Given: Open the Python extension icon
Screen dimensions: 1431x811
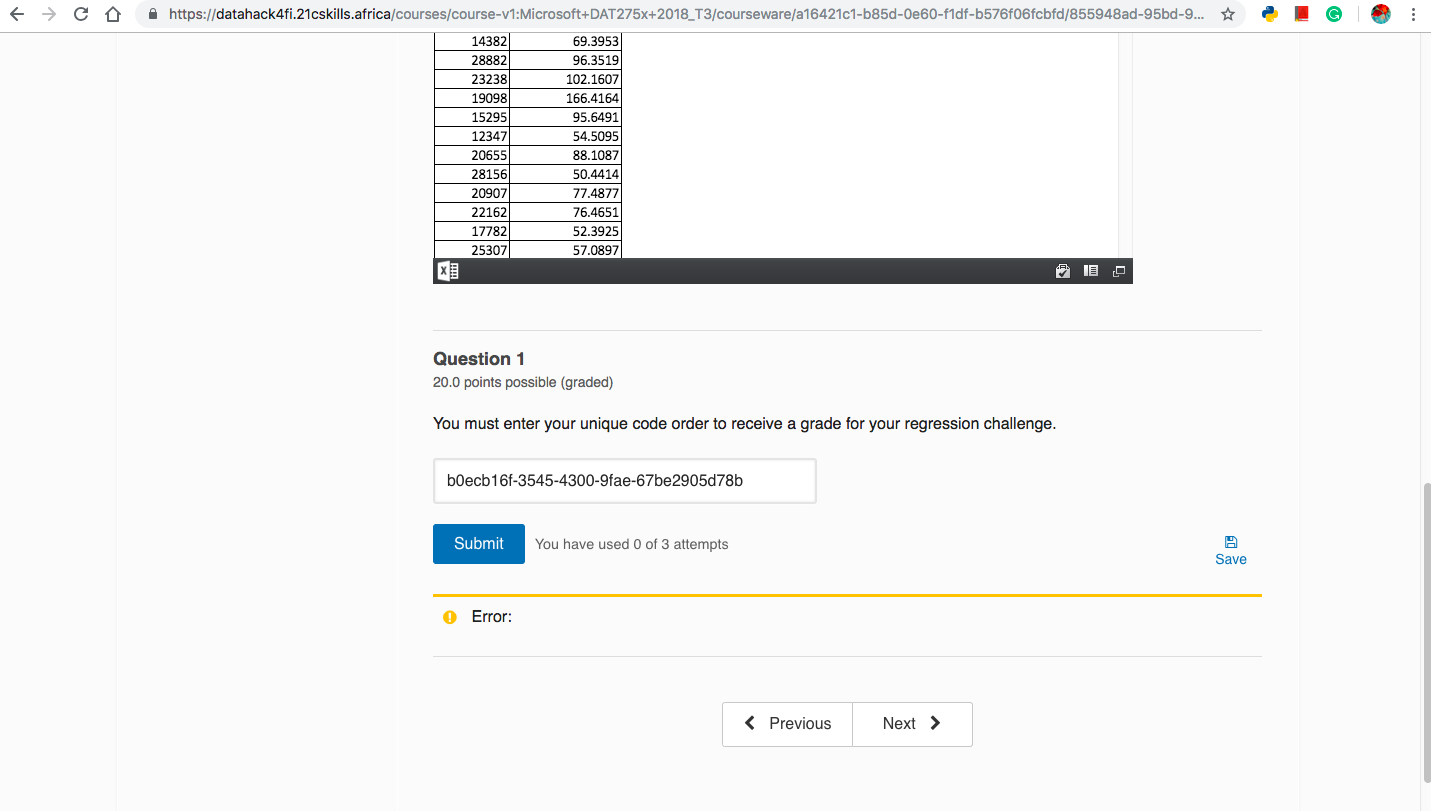Looking at the screenshot, I should point(1270,15).
